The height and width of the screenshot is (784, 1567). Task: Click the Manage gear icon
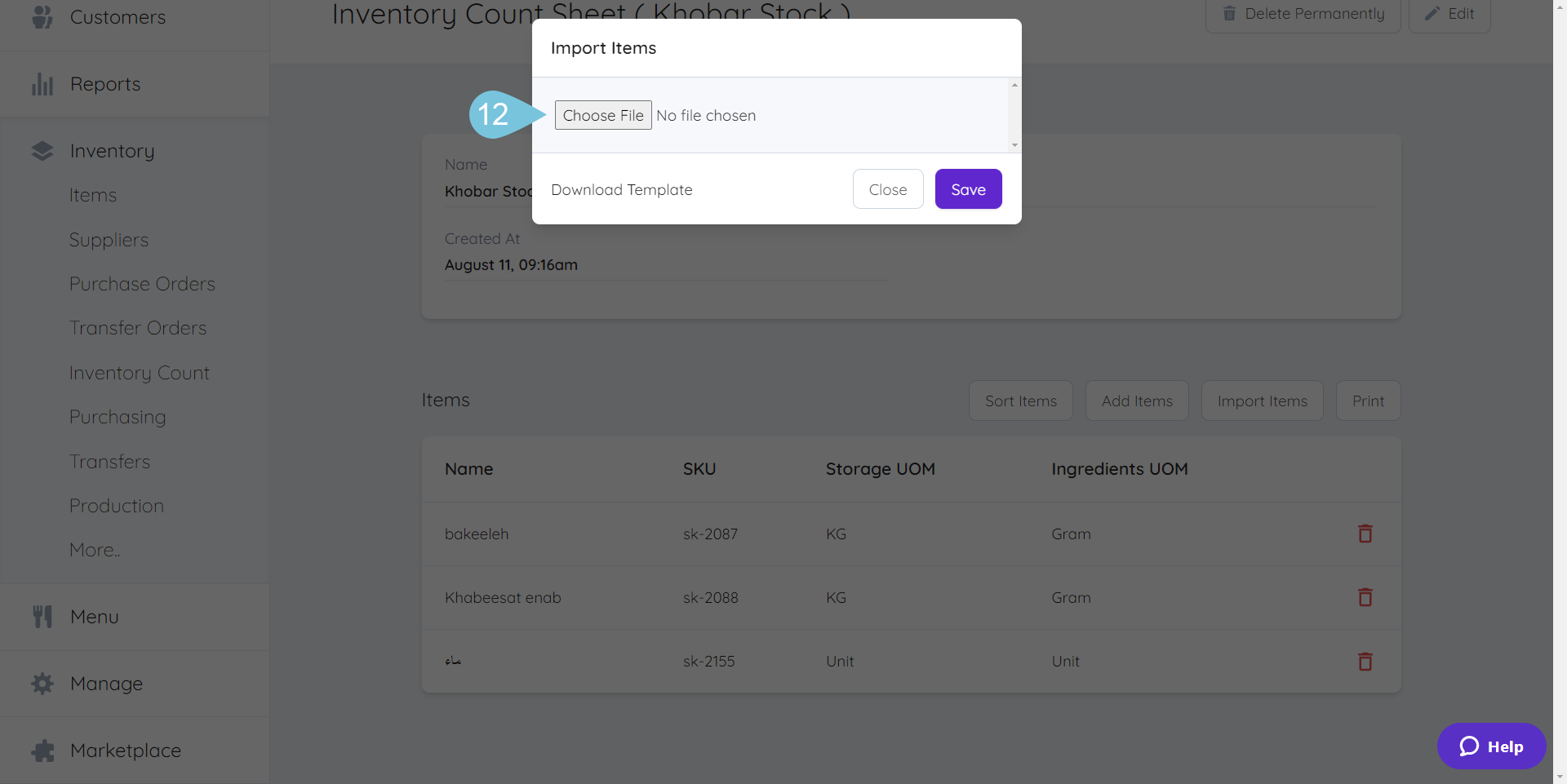coord(42,684)
